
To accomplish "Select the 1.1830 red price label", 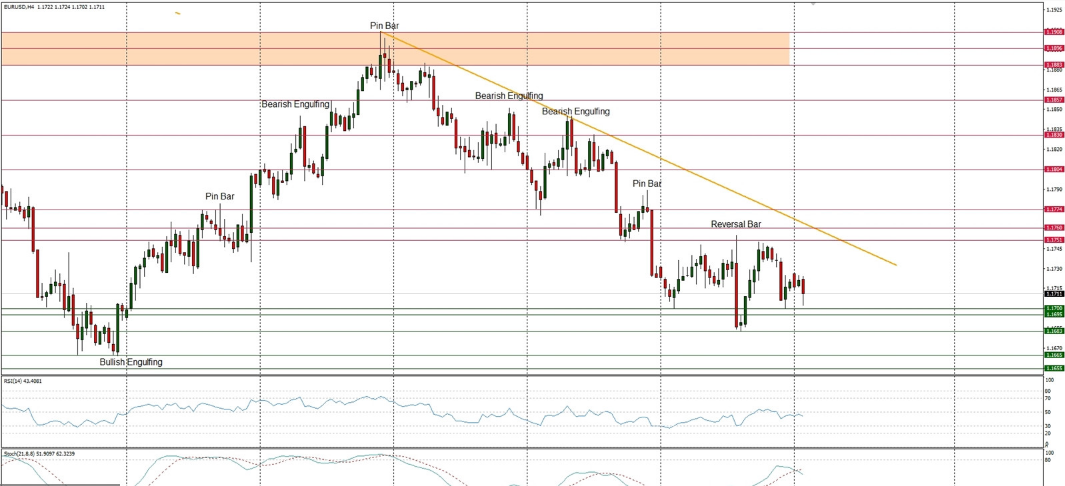I will click(x=1053, y=135).
